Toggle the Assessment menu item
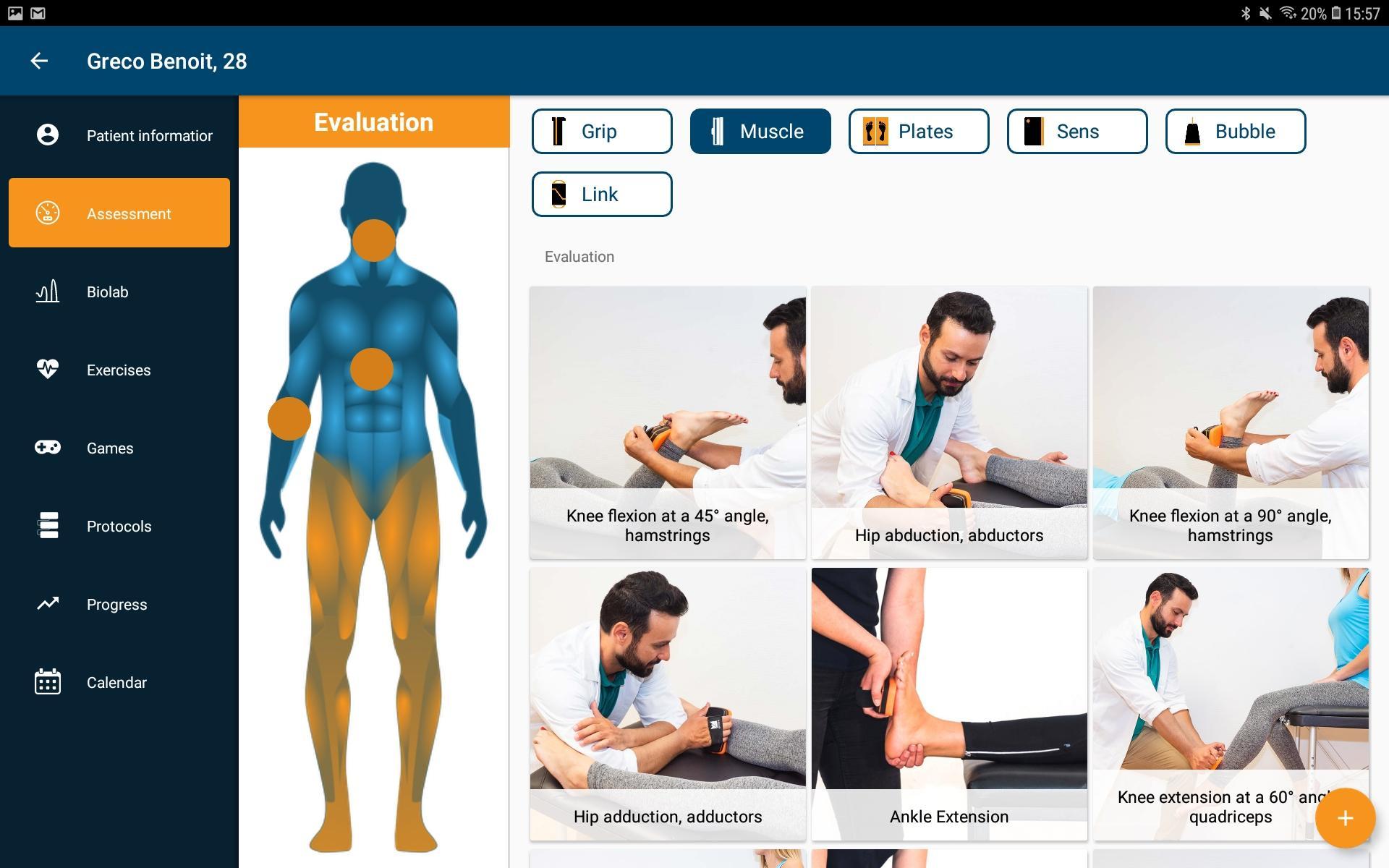1389x868 pixels. [x=119, y=213]
